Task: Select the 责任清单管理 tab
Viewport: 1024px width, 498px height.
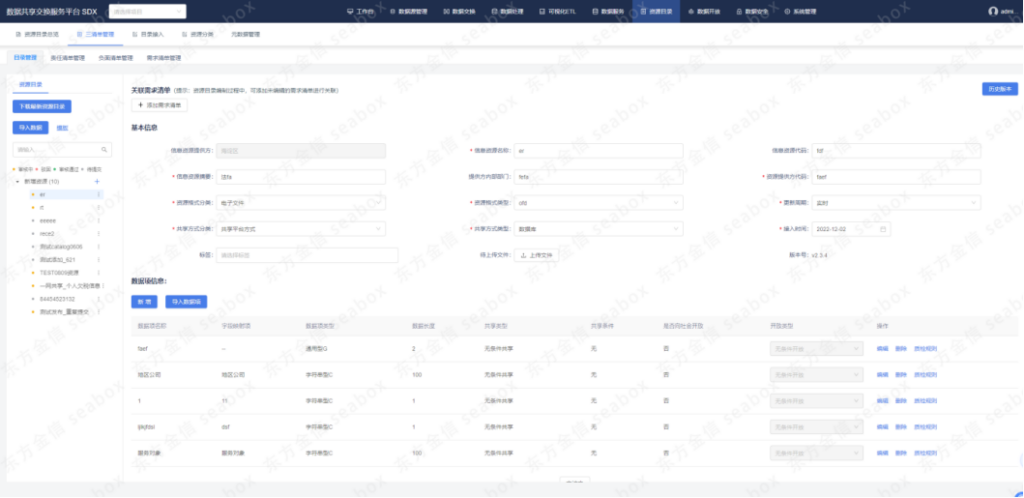Action: coord(68,57)
